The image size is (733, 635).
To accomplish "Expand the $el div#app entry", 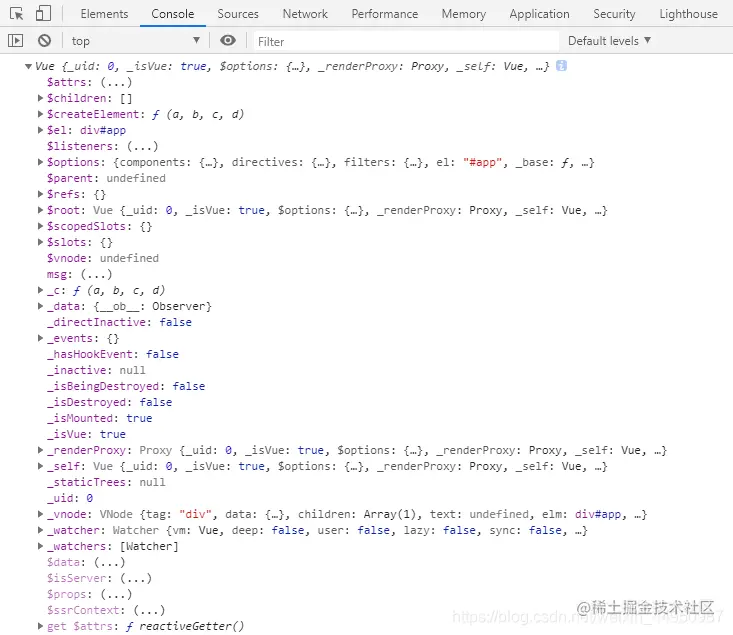I will pyautogui.click(x=40, y=130).
